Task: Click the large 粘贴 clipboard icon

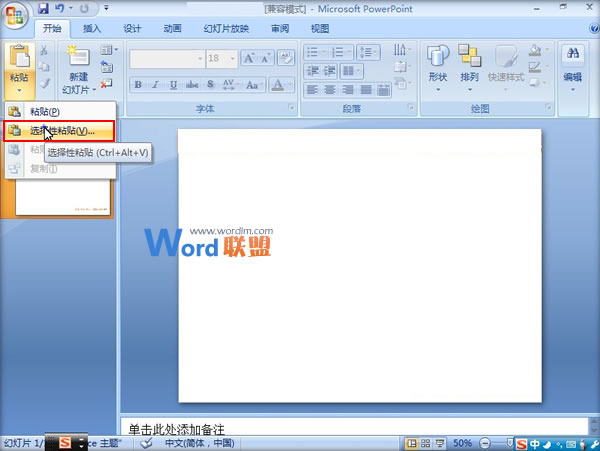Action: 20,57
